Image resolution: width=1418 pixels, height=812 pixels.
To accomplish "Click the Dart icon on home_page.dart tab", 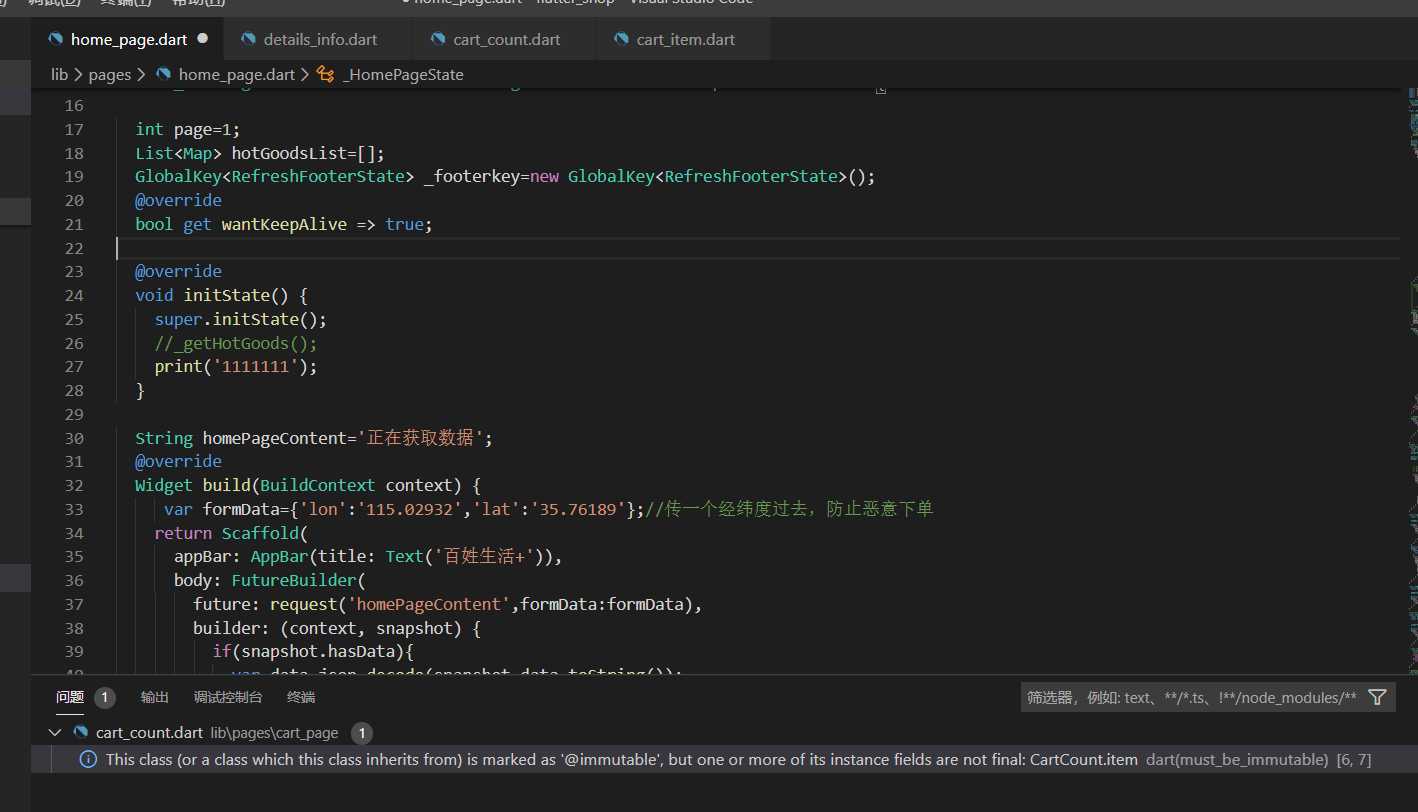I will coord(55,40).
